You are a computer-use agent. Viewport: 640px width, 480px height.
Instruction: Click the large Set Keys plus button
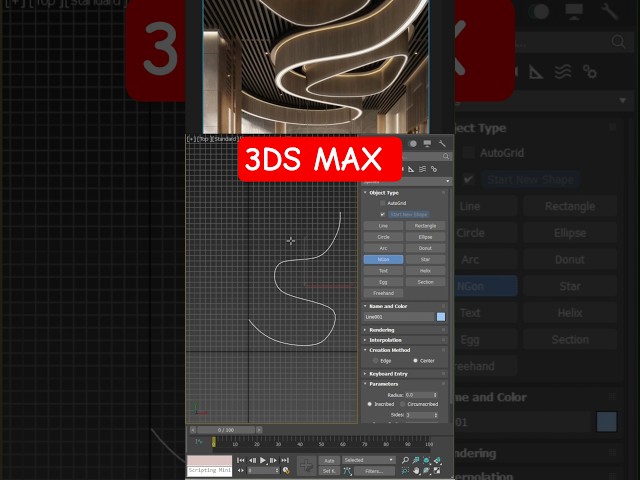point(306,465)
